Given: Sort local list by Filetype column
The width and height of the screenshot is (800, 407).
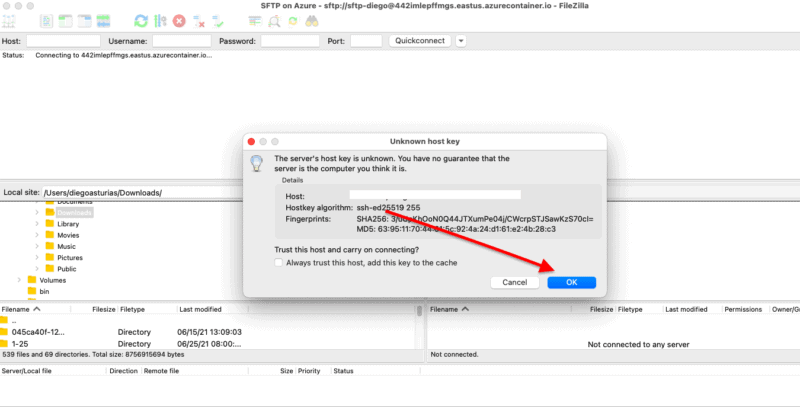Looking at the screenshot, I should click(x=147, y=309).
